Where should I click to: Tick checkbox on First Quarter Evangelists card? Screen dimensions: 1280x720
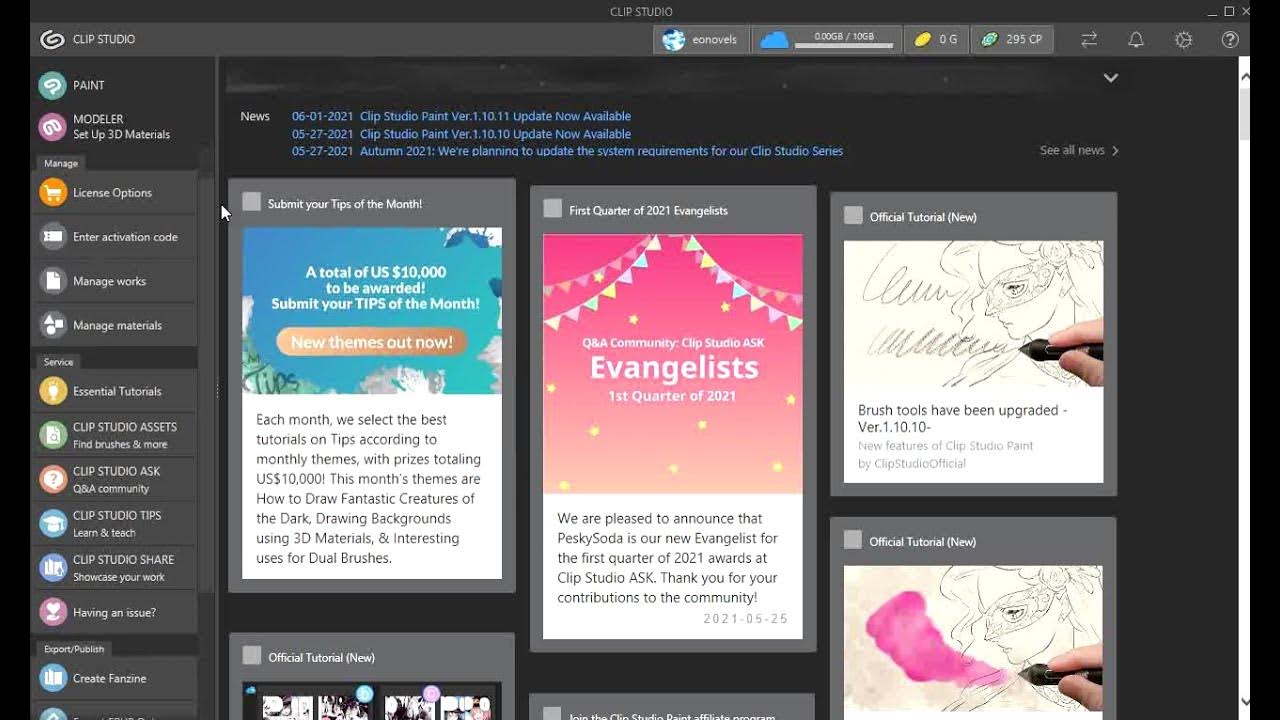coord(552,208)
